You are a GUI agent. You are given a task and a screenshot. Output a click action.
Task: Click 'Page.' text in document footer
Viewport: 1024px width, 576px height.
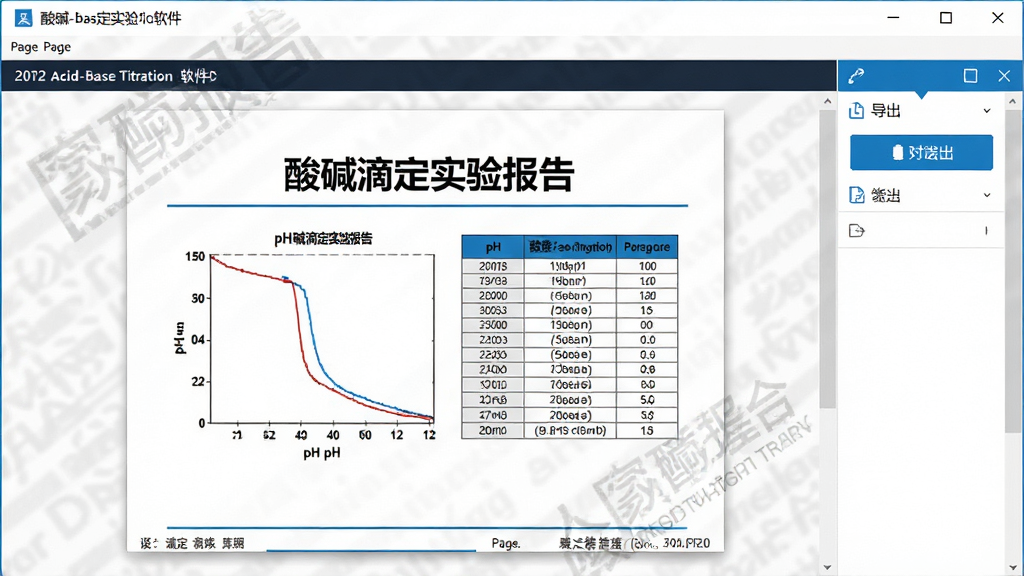(x=505, y=543)
